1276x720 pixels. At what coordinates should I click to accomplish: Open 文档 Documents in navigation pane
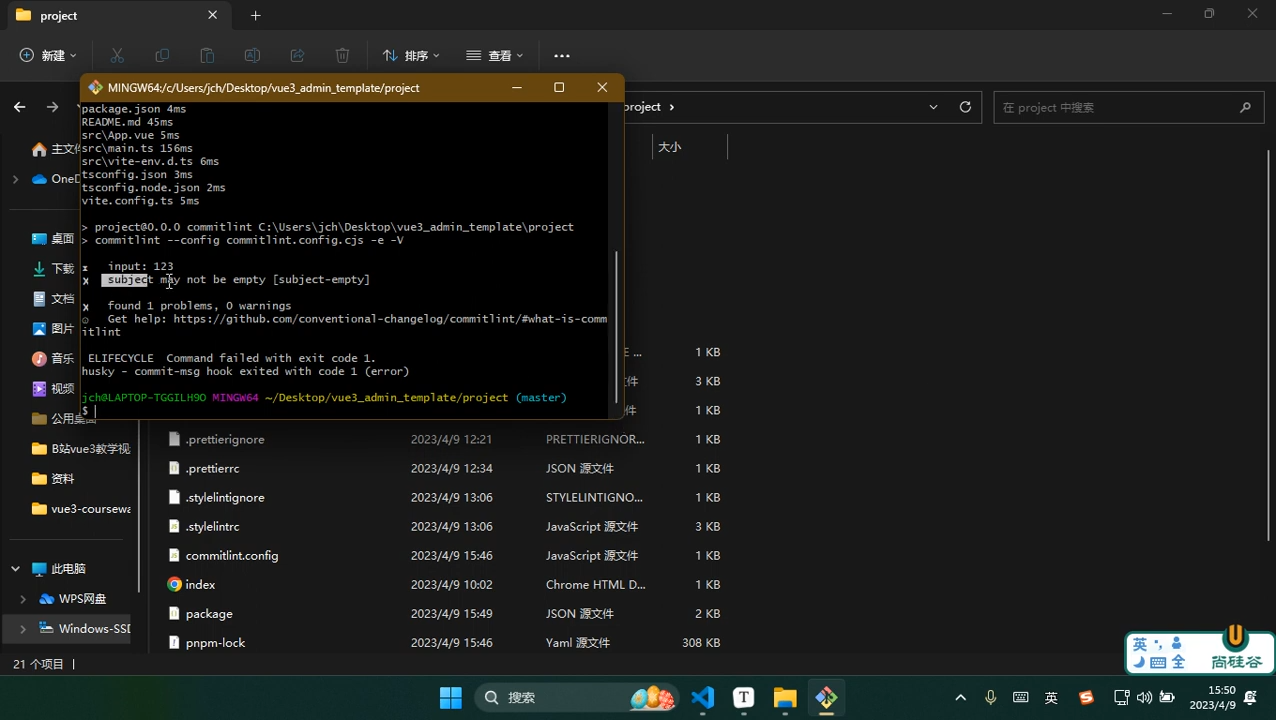[x=55, y=299]
